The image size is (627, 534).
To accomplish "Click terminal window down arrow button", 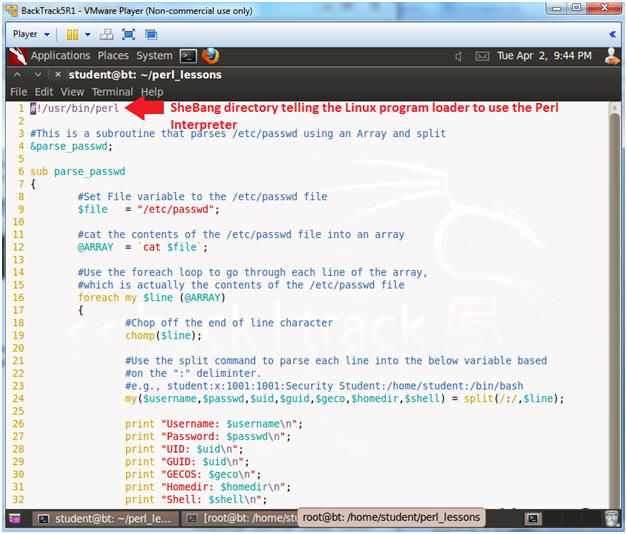I will pyautogui.click(x=38, y=75).
